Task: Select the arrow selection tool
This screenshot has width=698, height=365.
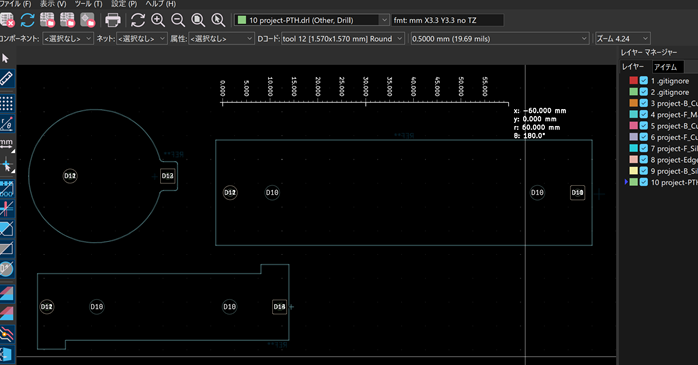Action: [6, 58]
